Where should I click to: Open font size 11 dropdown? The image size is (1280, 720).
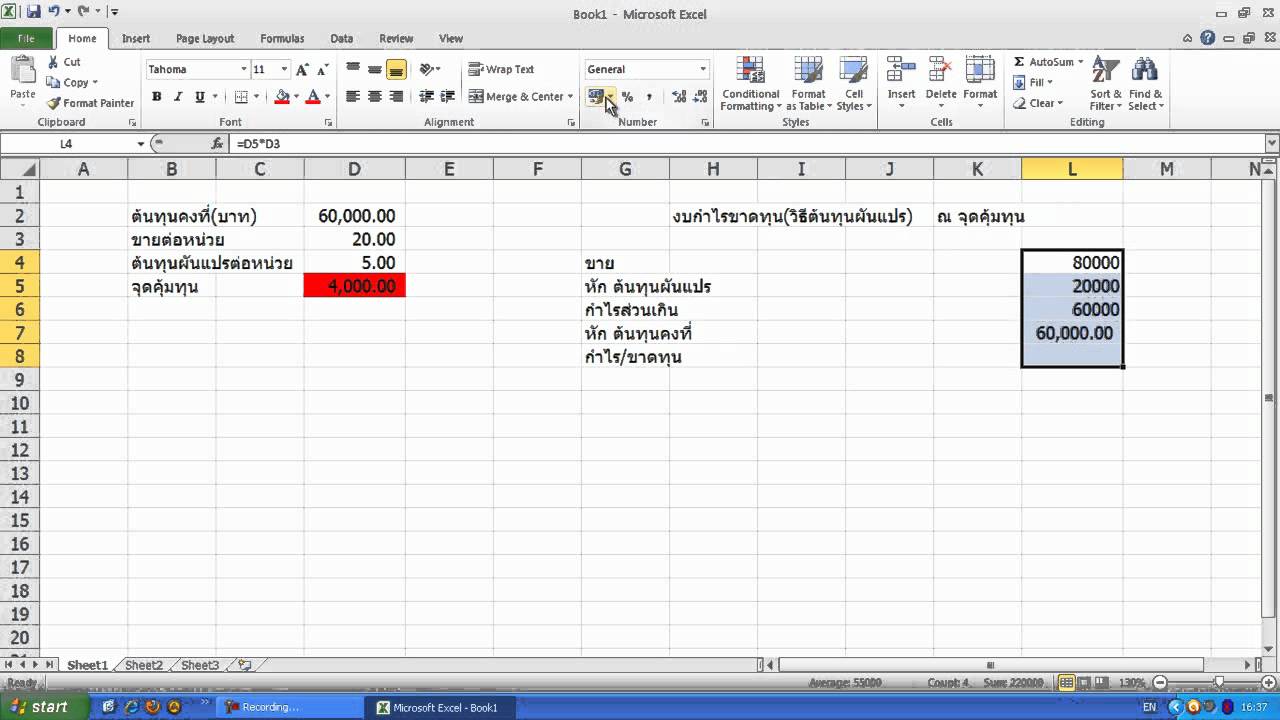[285, 69]
